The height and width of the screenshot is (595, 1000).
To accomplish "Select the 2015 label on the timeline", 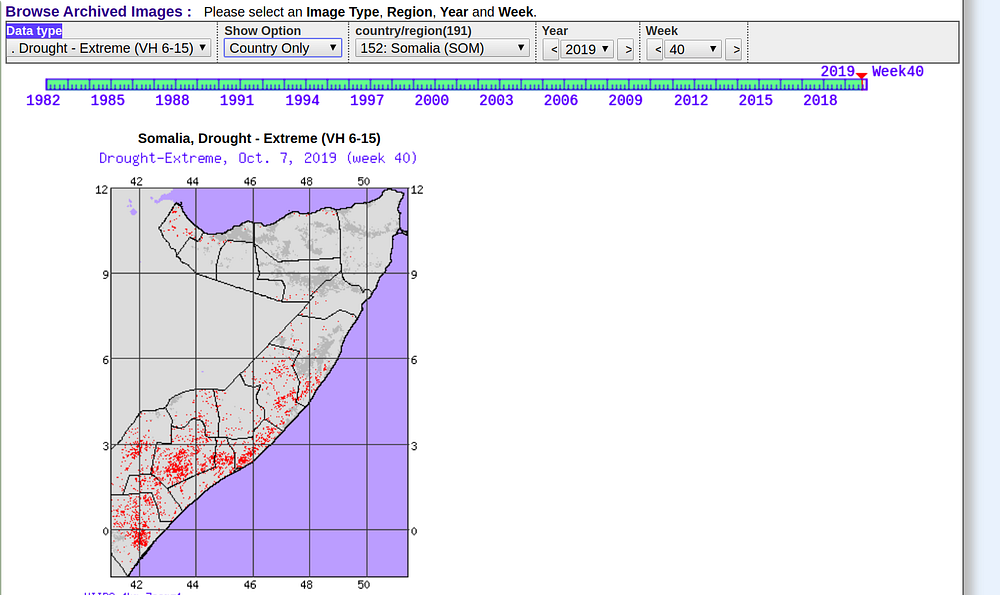I will (x=756, y=100).
